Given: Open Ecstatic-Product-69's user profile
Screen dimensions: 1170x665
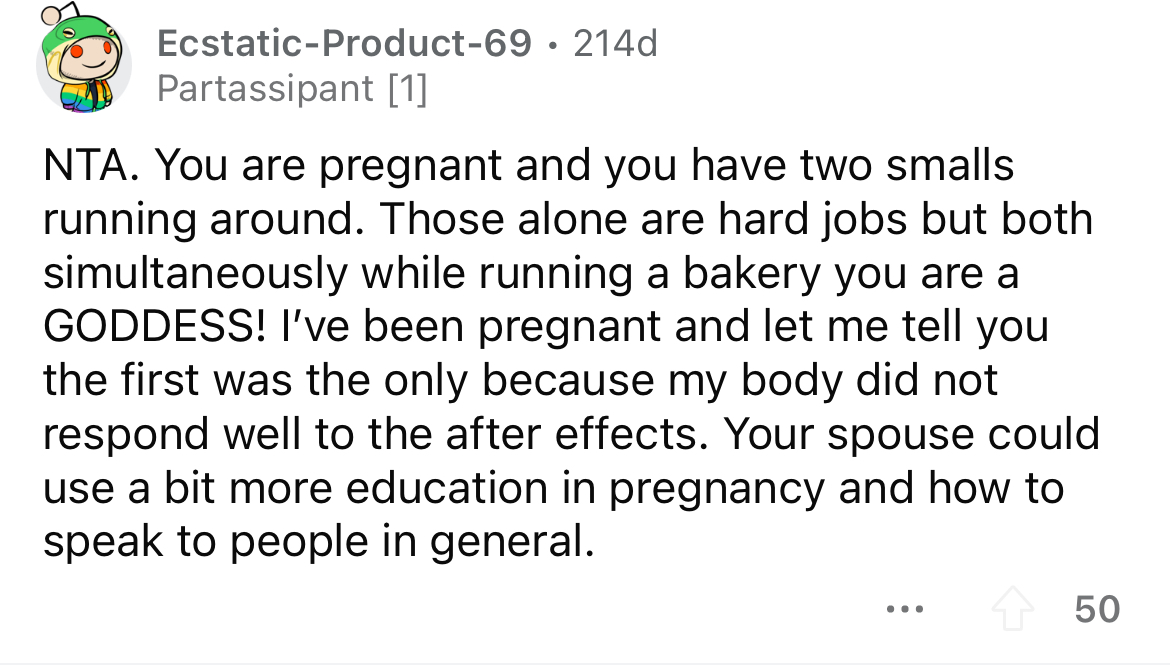Looking at the screenshot, I should pos(345,44).
